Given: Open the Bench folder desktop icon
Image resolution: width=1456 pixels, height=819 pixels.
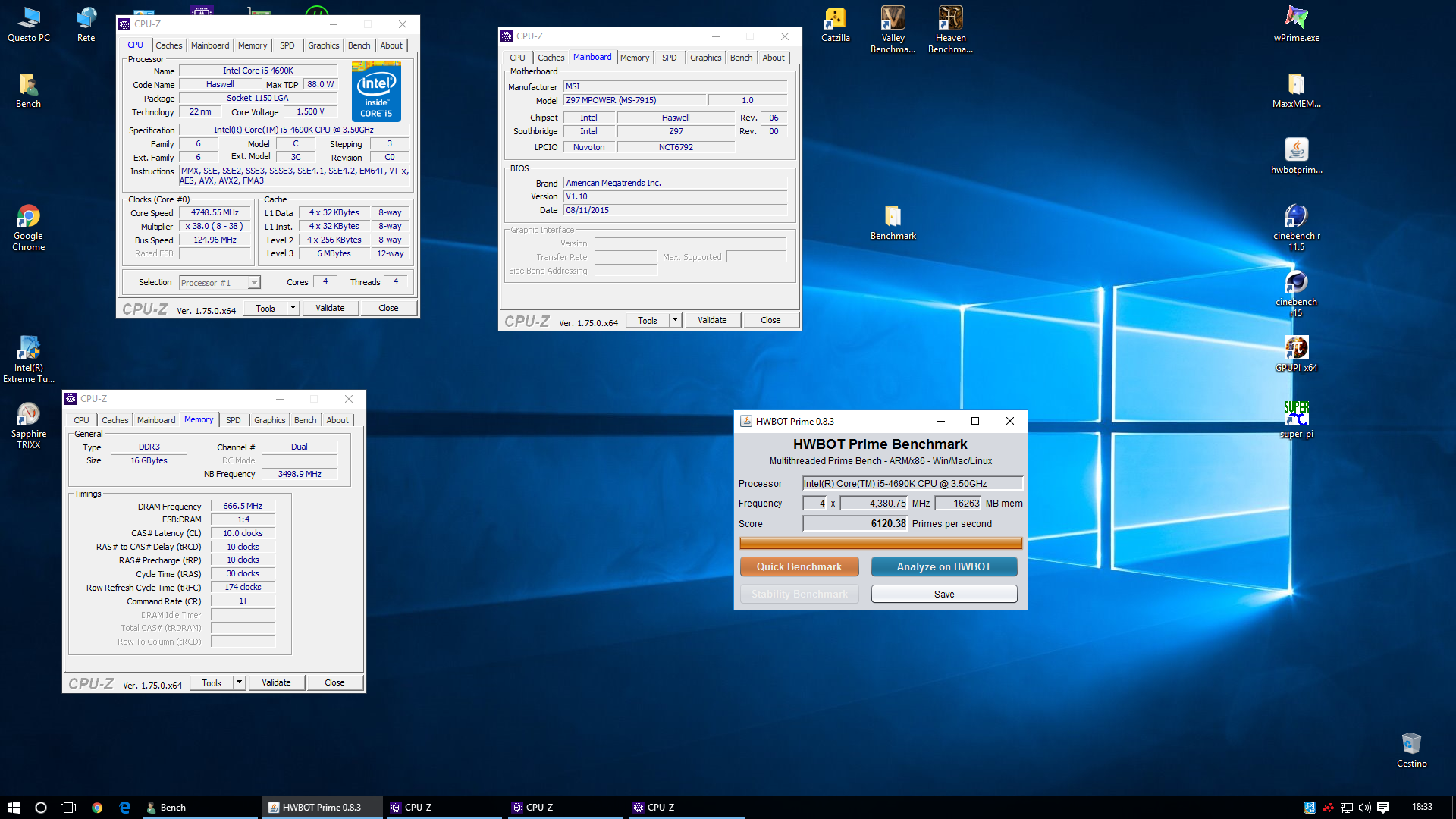Looking at the screenshot, I should (29, 90).
